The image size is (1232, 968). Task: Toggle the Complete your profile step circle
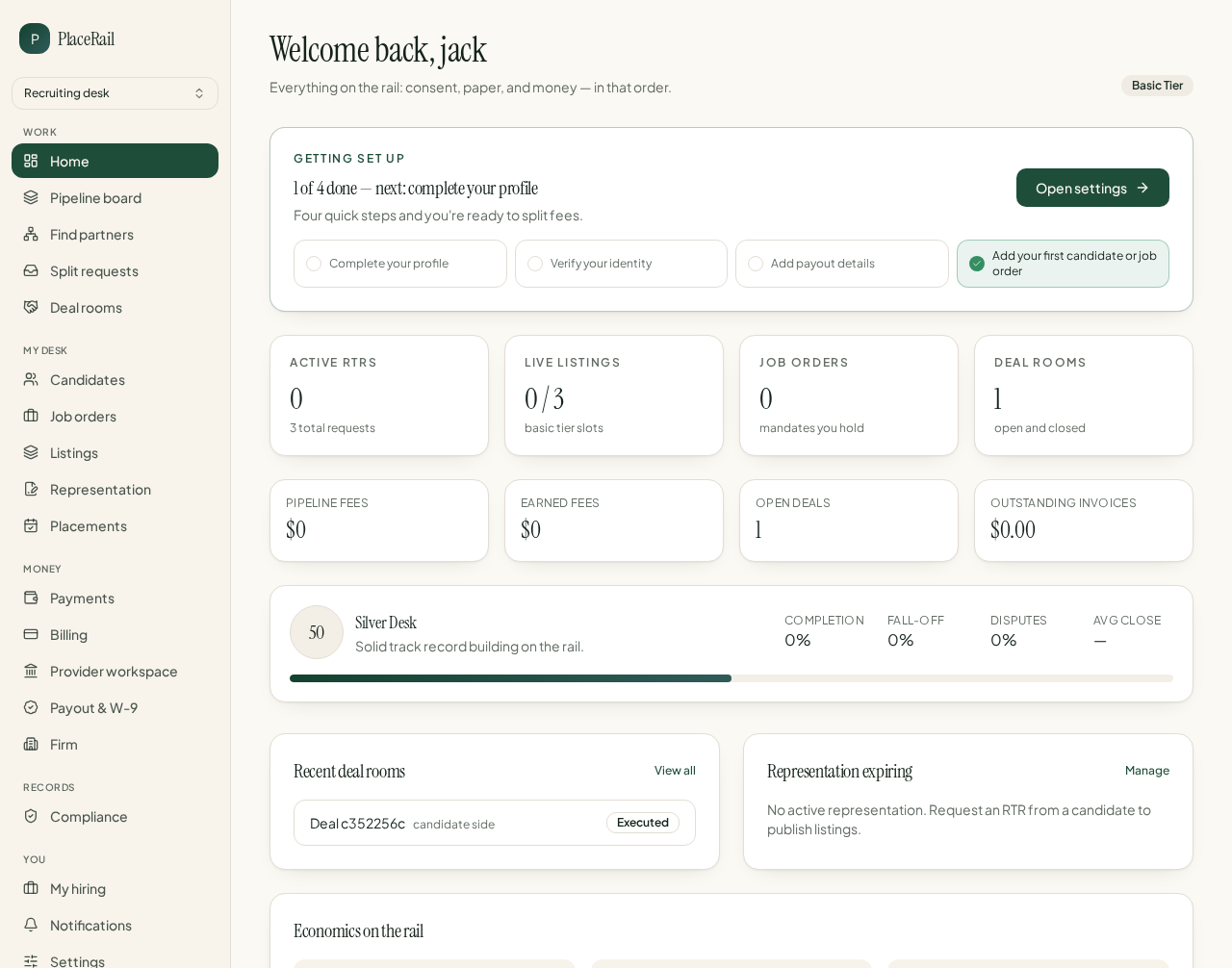click(x=314, y=264)
